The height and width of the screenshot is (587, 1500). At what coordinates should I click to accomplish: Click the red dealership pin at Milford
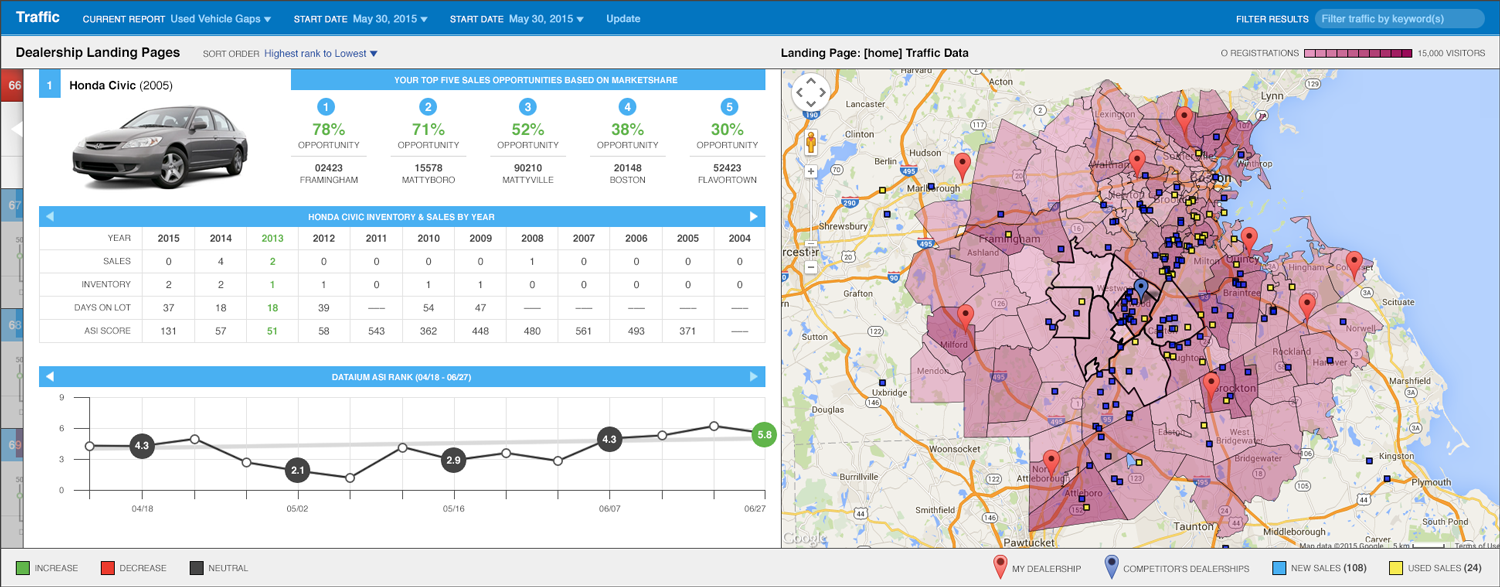[x=965, y=318]
